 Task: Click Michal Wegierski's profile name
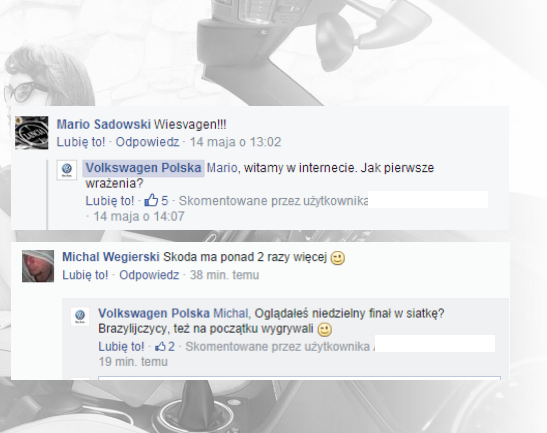(x=111, y=257)
